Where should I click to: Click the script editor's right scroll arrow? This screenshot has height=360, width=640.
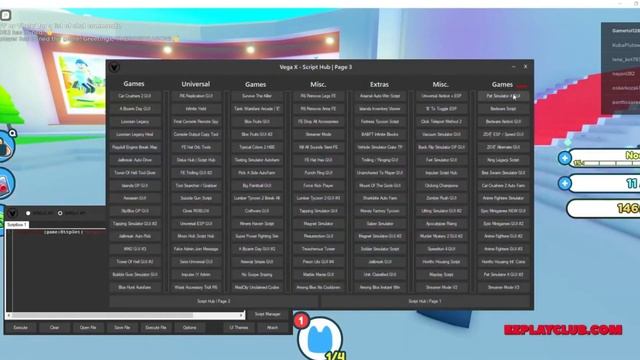[242, 315]
